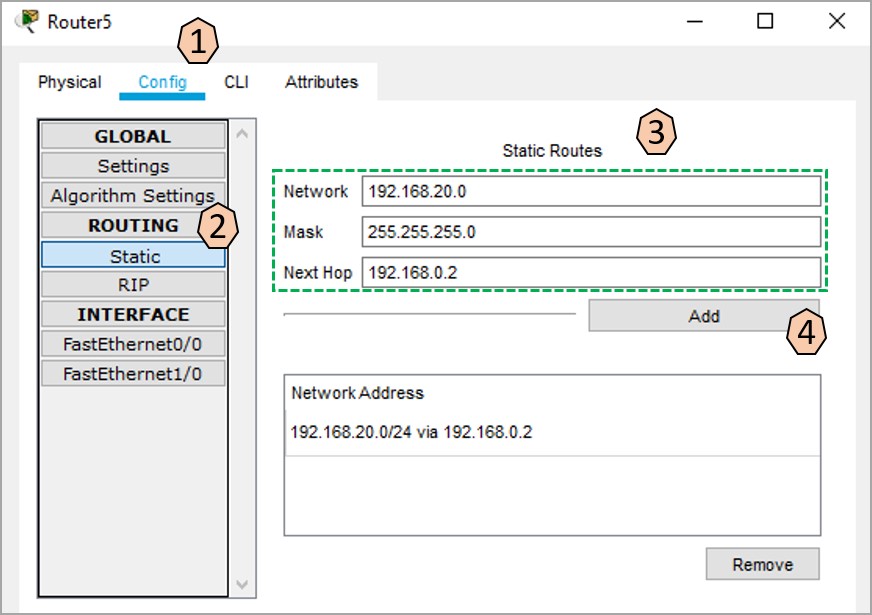The height and width of the screenshot is (615, 872).
Task: Click inside the Mask field
Action: [590, 231]
